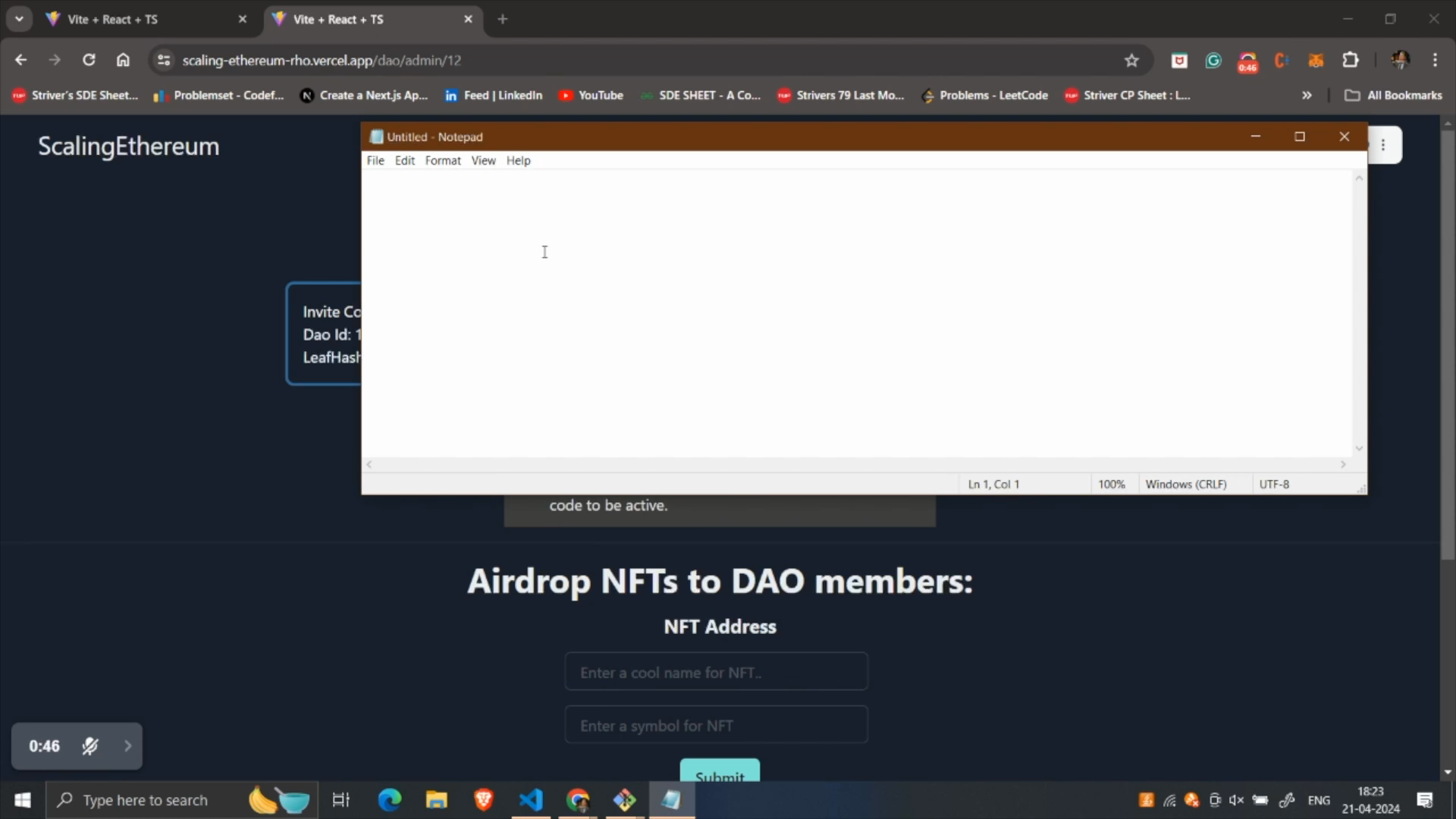The height and width of the screenshot is (819, 1456).
Task: Open the Git taskbar icon
Action: 625,800
